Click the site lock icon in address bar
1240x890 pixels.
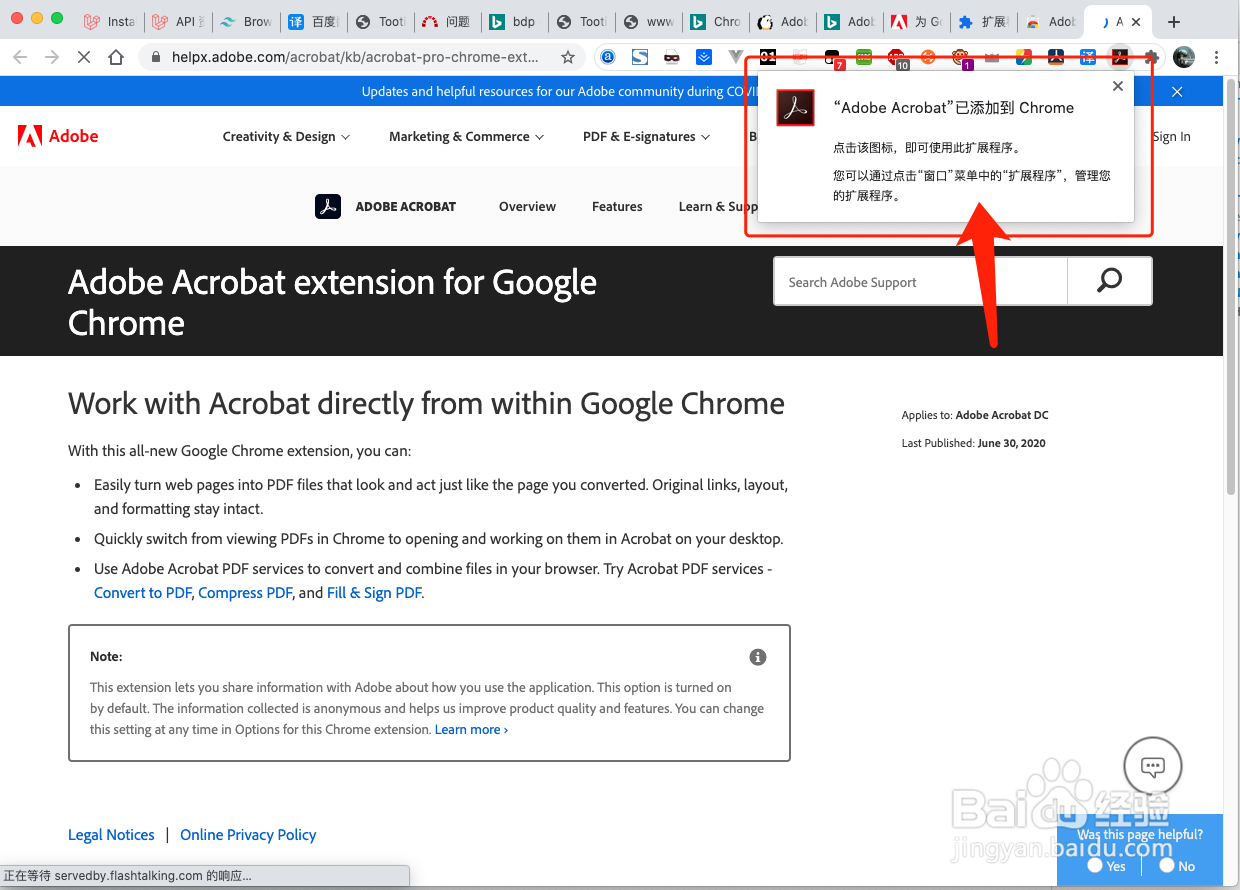[x=155, y=57]
